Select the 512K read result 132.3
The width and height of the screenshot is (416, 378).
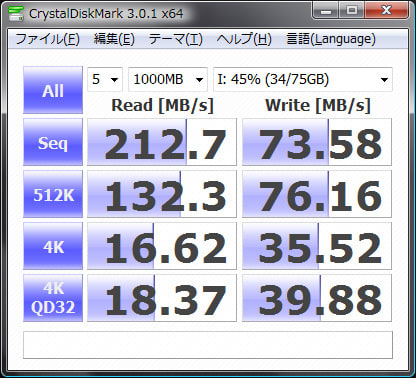point(162,194)
